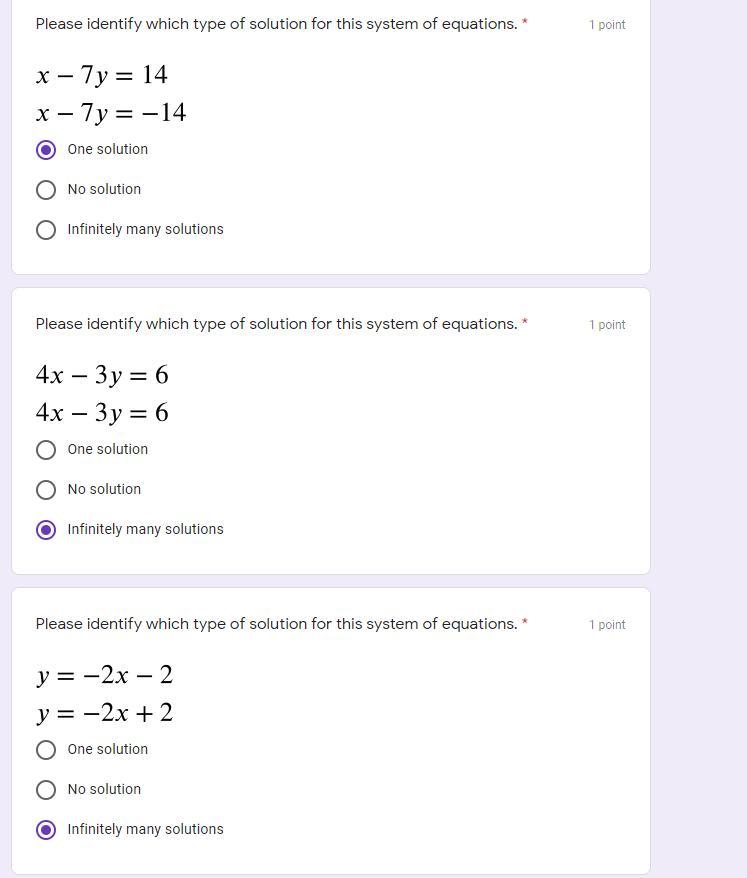Click the first 4x − 3y = 6 equation

(102, 375)
